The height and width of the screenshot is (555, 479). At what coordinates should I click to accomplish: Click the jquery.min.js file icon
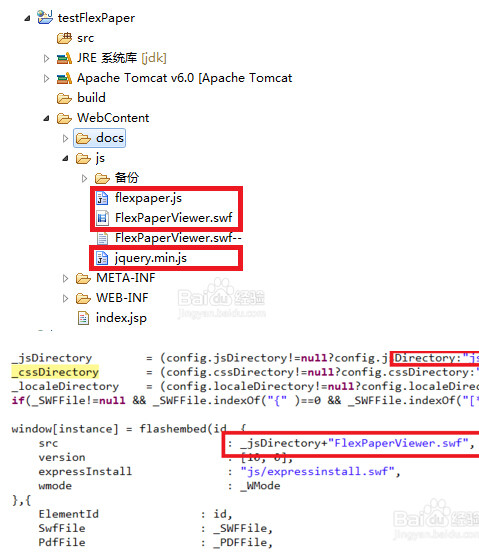click(102, 258)
